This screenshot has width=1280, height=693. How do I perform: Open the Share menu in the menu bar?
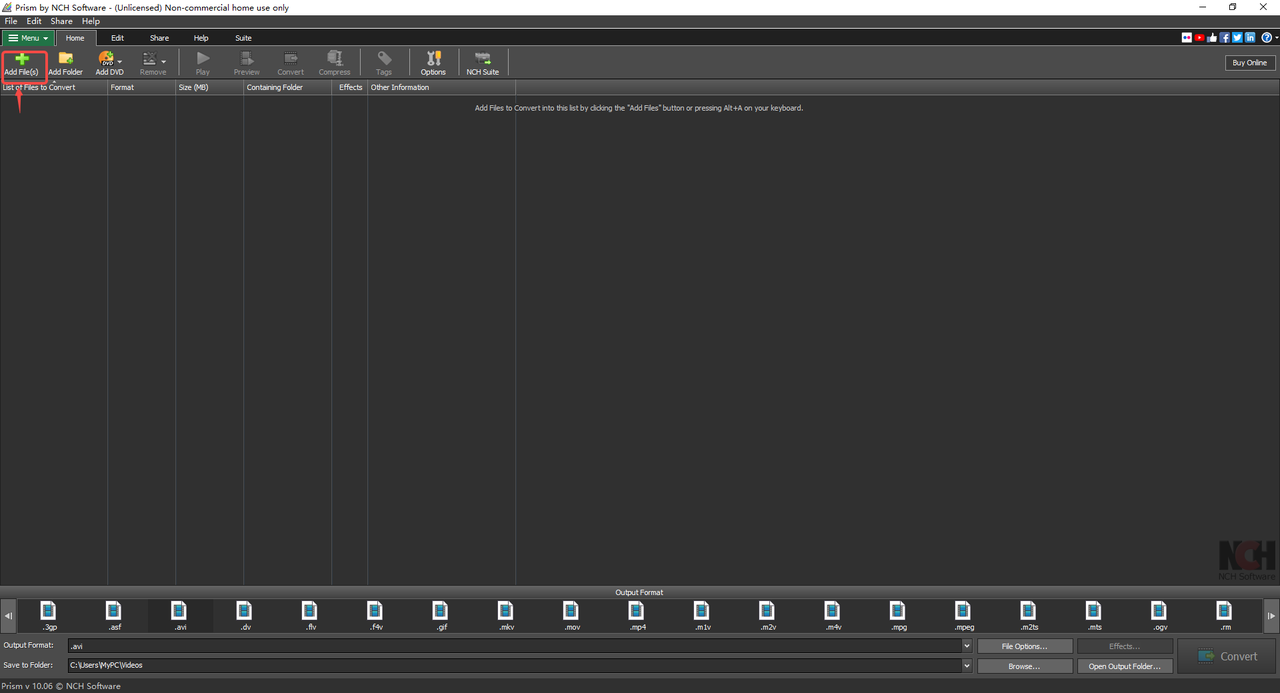61,21
